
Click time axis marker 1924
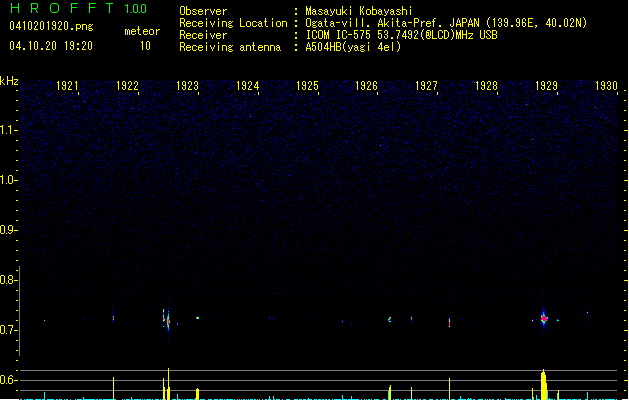(248, 86)
